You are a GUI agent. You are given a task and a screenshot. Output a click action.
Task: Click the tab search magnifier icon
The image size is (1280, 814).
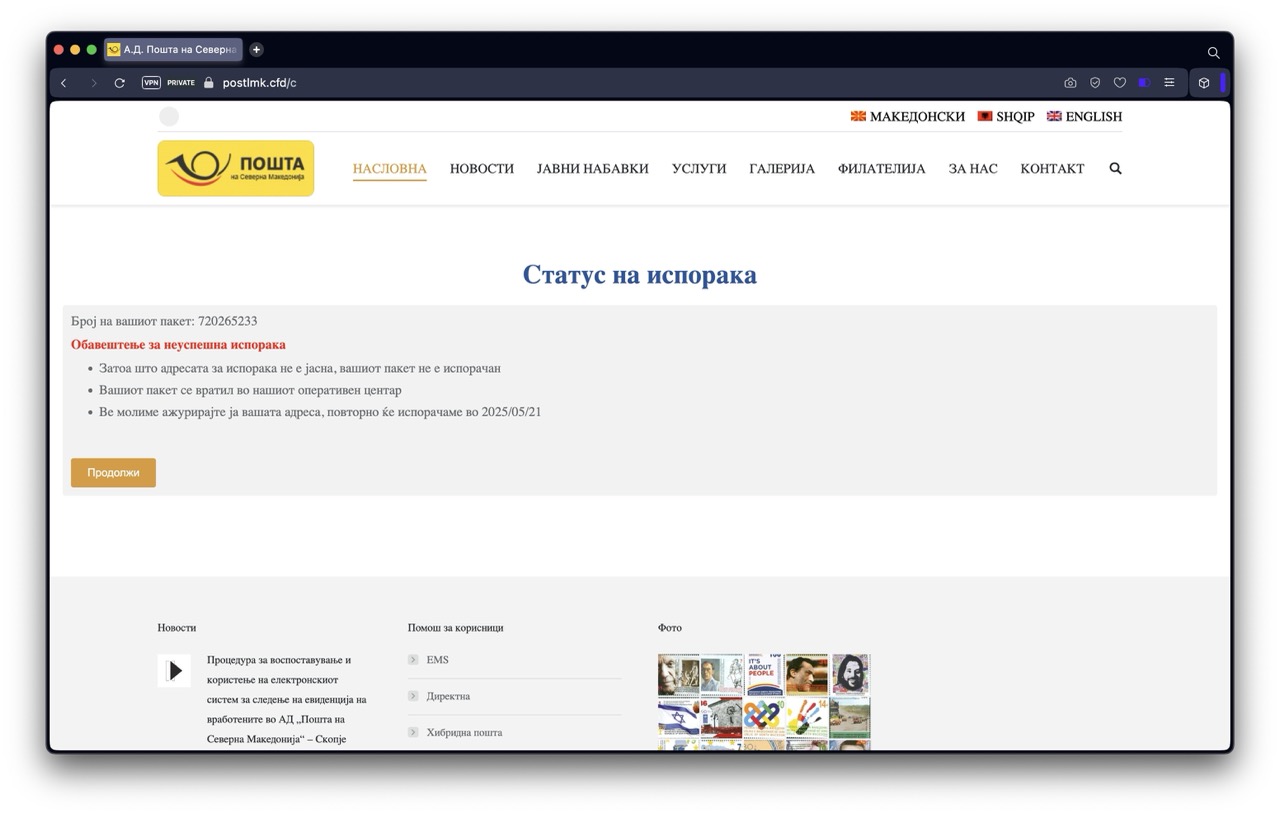tap(1213, 52)
